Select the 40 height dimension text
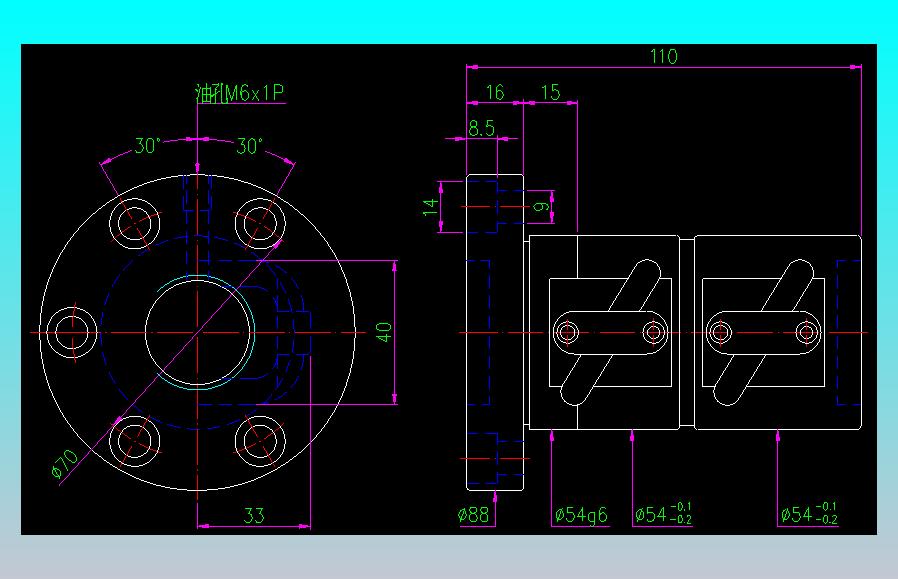 (384, 332)
